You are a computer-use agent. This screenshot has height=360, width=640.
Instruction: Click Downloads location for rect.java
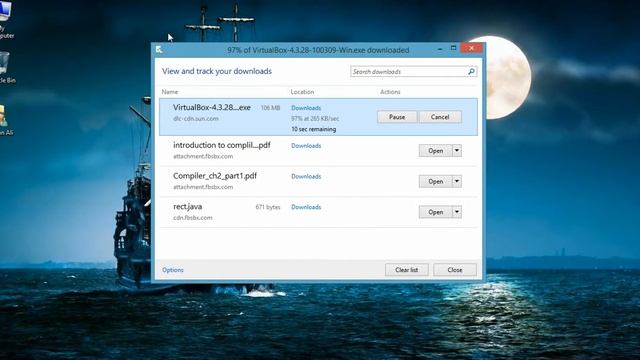tap(306, 207)
